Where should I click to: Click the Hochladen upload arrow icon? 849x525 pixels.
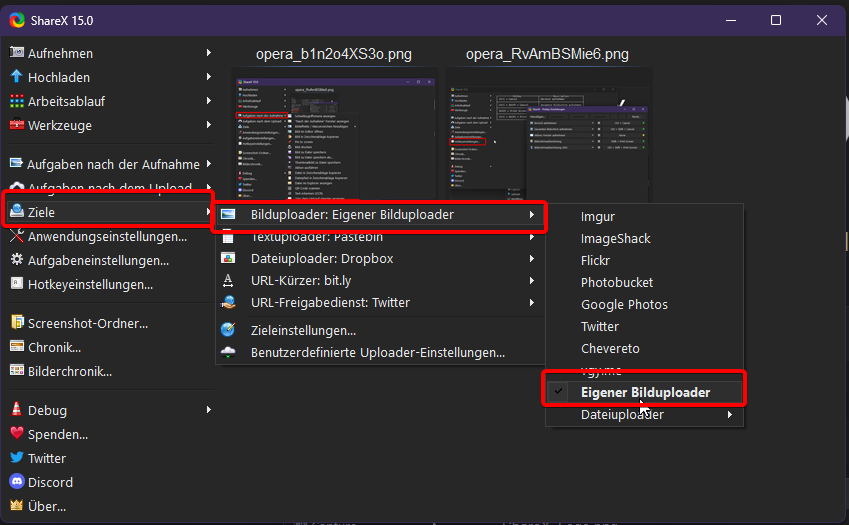pyautogui.click(x=17, y=77)
